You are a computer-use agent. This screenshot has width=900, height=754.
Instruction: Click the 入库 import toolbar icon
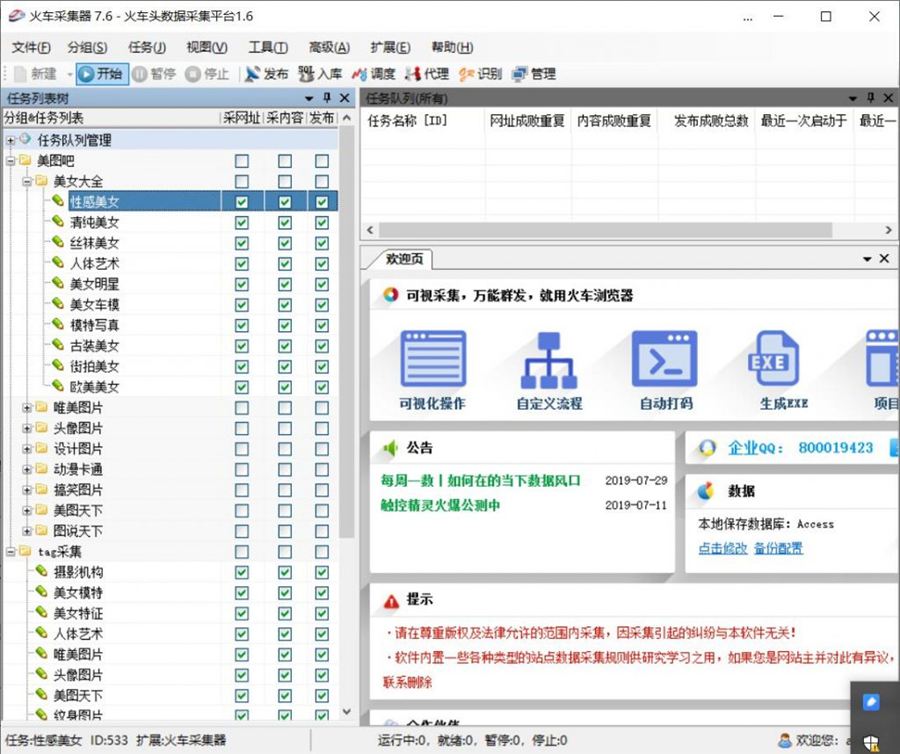[320, 74]
